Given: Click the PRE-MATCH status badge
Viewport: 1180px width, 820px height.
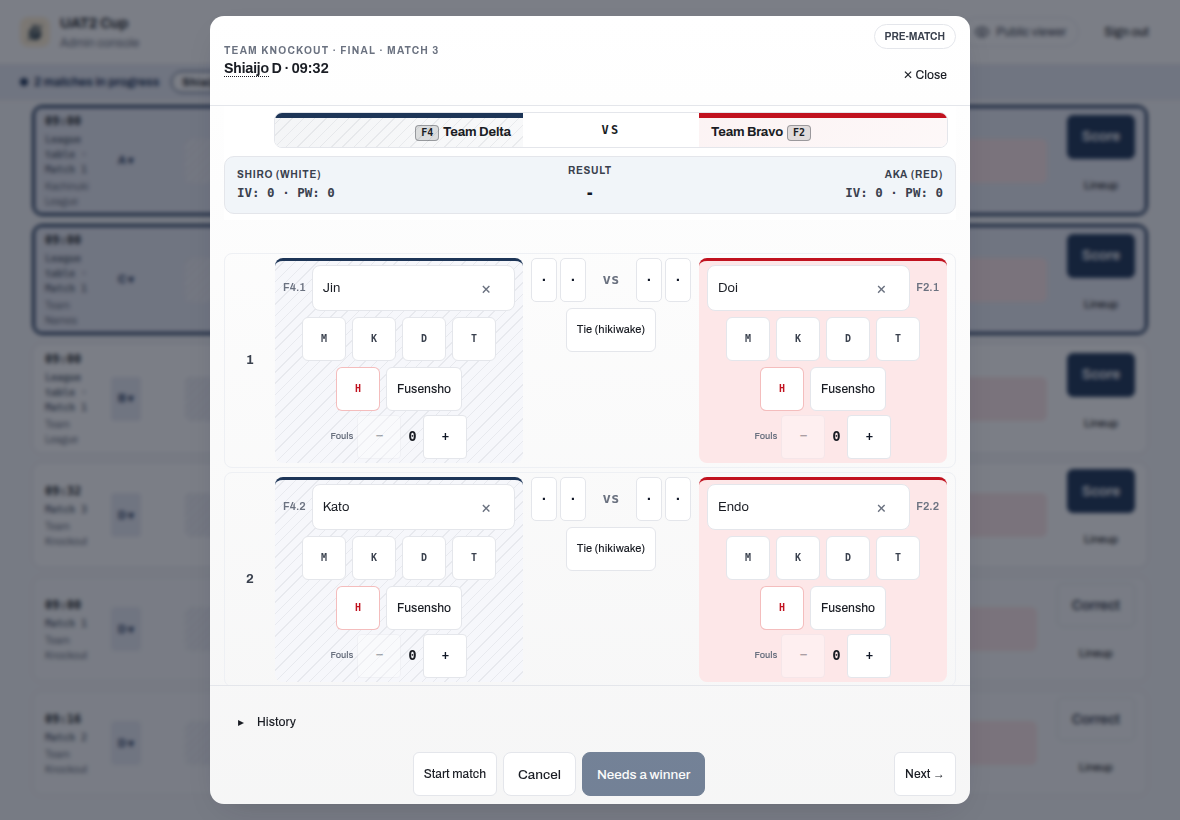Looking at the screenshot, I should pos(914,36).
